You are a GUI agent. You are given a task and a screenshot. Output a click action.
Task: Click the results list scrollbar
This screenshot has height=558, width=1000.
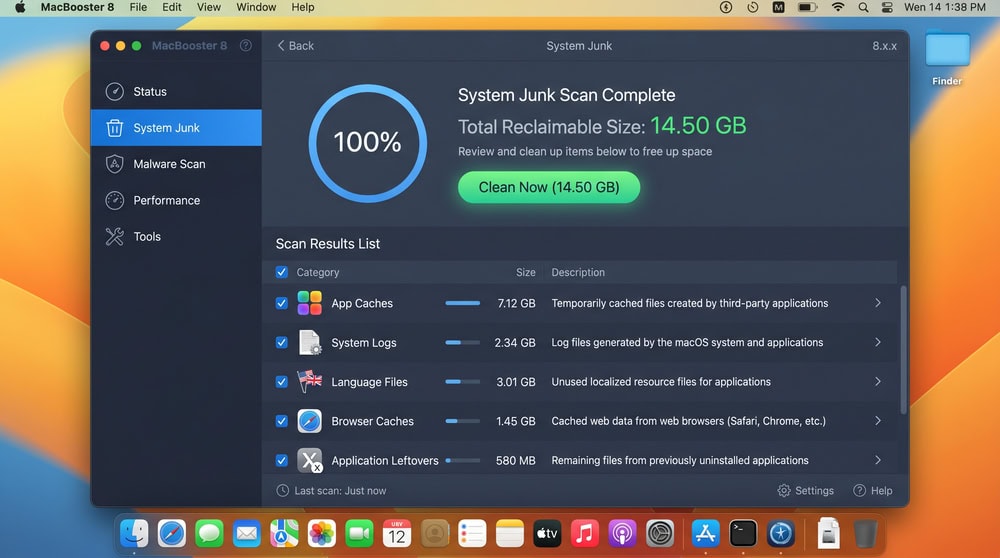coord(903,351)
